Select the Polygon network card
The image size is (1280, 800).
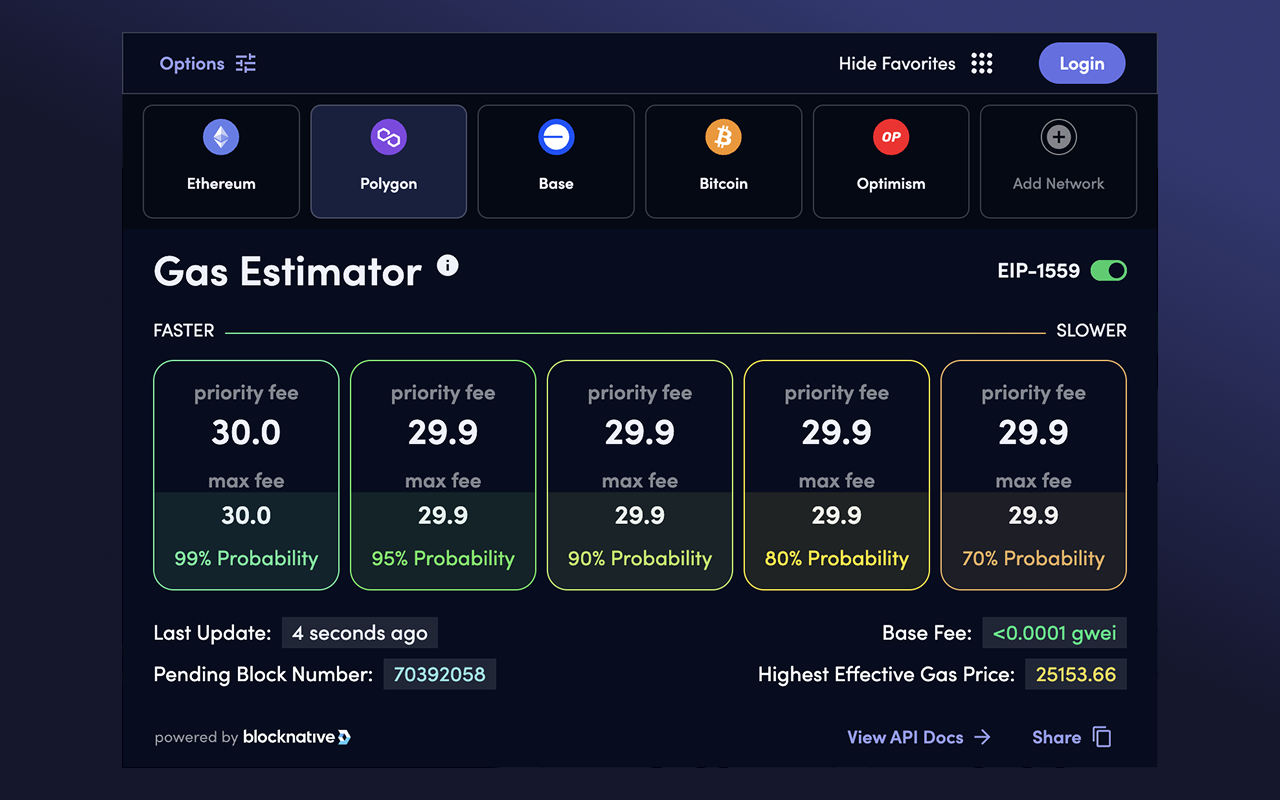389,161
